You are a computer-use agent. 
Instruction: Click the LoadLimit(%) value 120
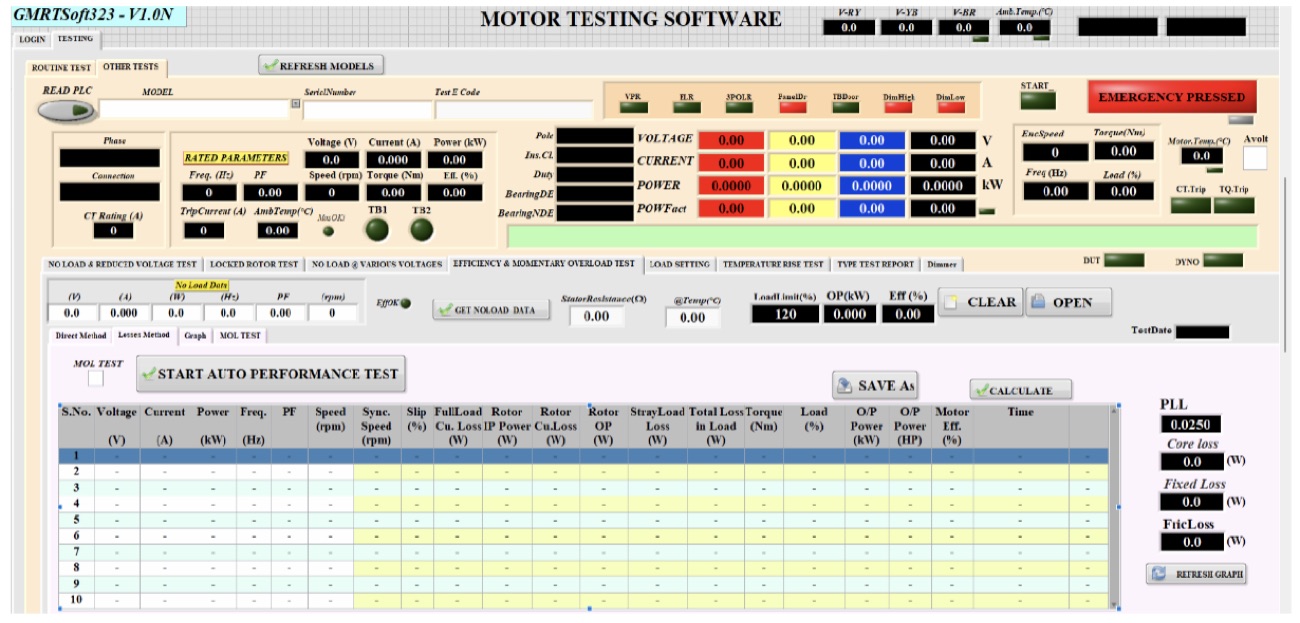[786, 314]
